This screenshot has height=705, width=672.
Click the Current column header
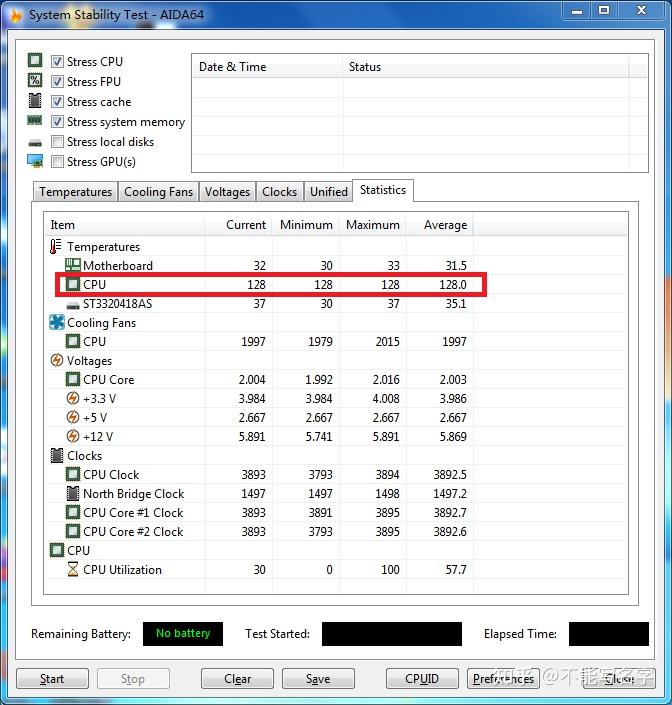(x=239, y=225)
